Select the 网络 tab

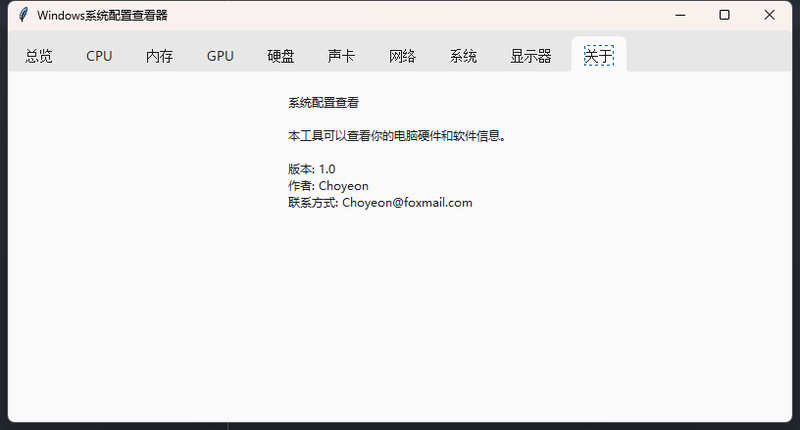coord(402,56)
